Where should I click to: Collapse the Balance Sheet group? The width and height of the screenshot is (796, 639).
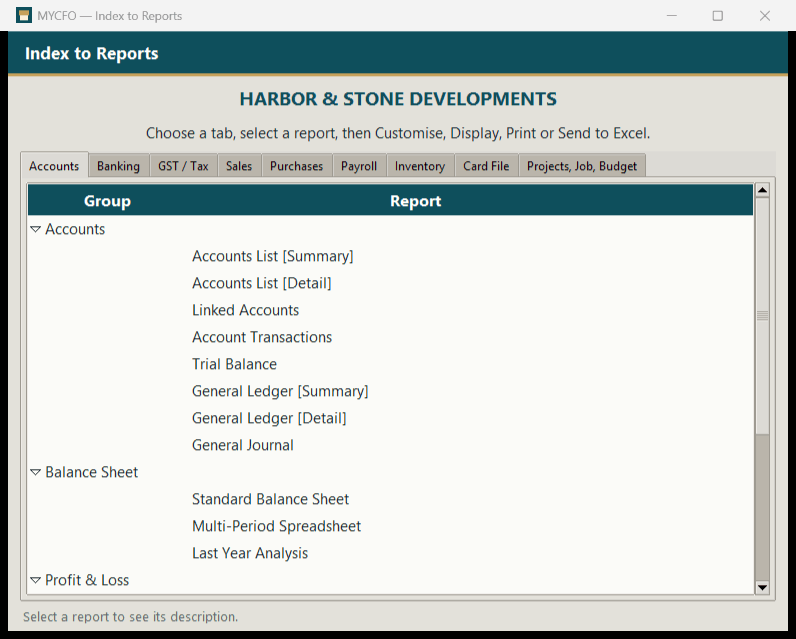[x=36, y=473]
